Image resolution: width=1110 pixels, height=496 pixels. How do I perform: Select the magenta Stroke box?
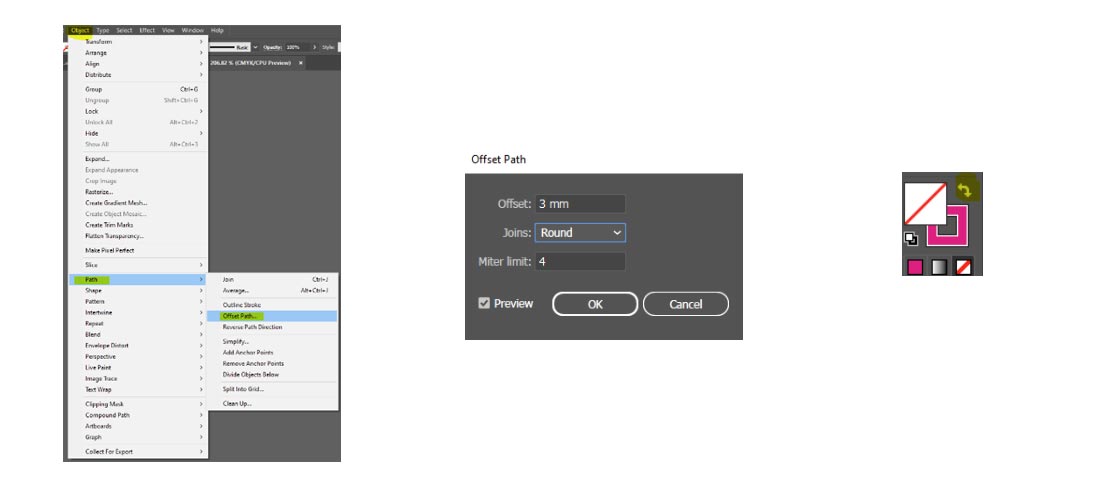click(x=964, y=237)
